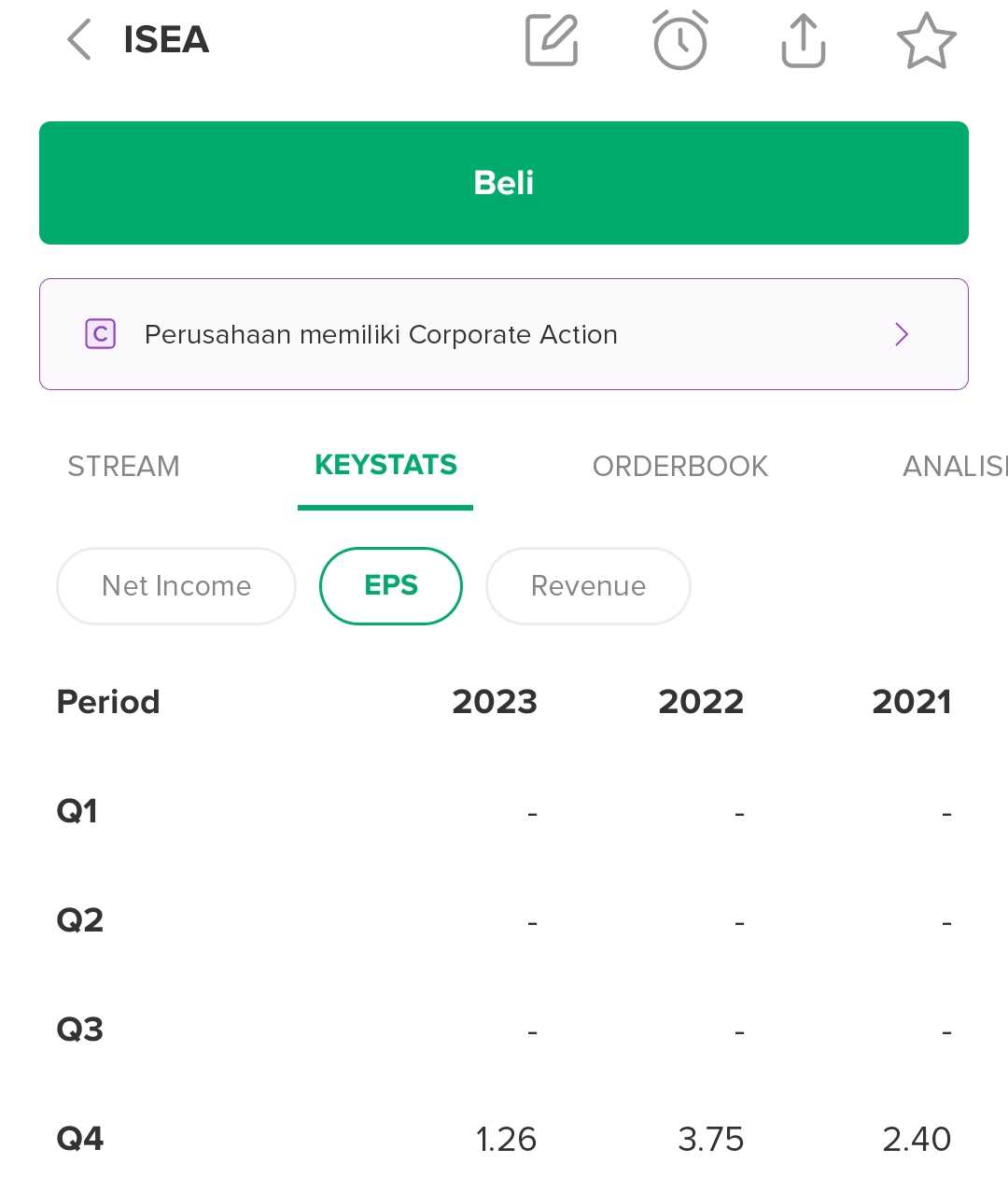The image size is (1008, 1177).
Task: Go back using the back arrow
Action: [78, 41]
